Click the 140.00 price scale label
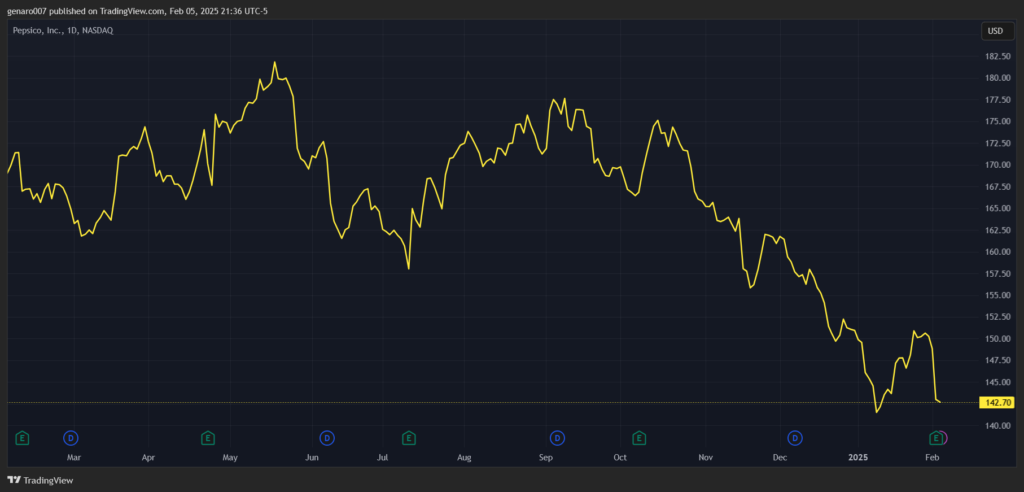 [996, 426]
